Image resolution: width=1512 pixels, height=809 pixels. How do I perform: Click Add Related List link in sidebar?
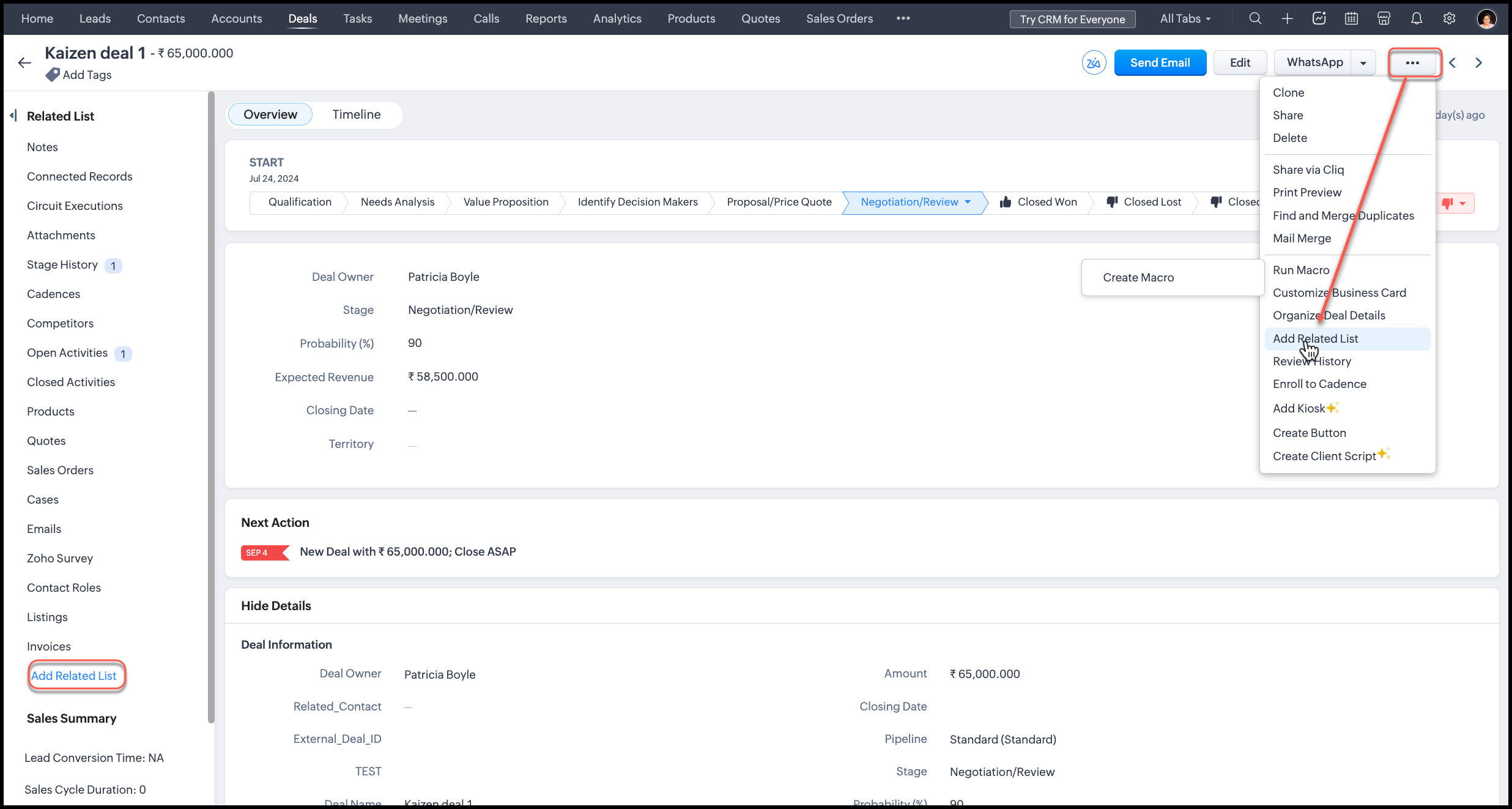pyautogui.click(x=73, y=676)
